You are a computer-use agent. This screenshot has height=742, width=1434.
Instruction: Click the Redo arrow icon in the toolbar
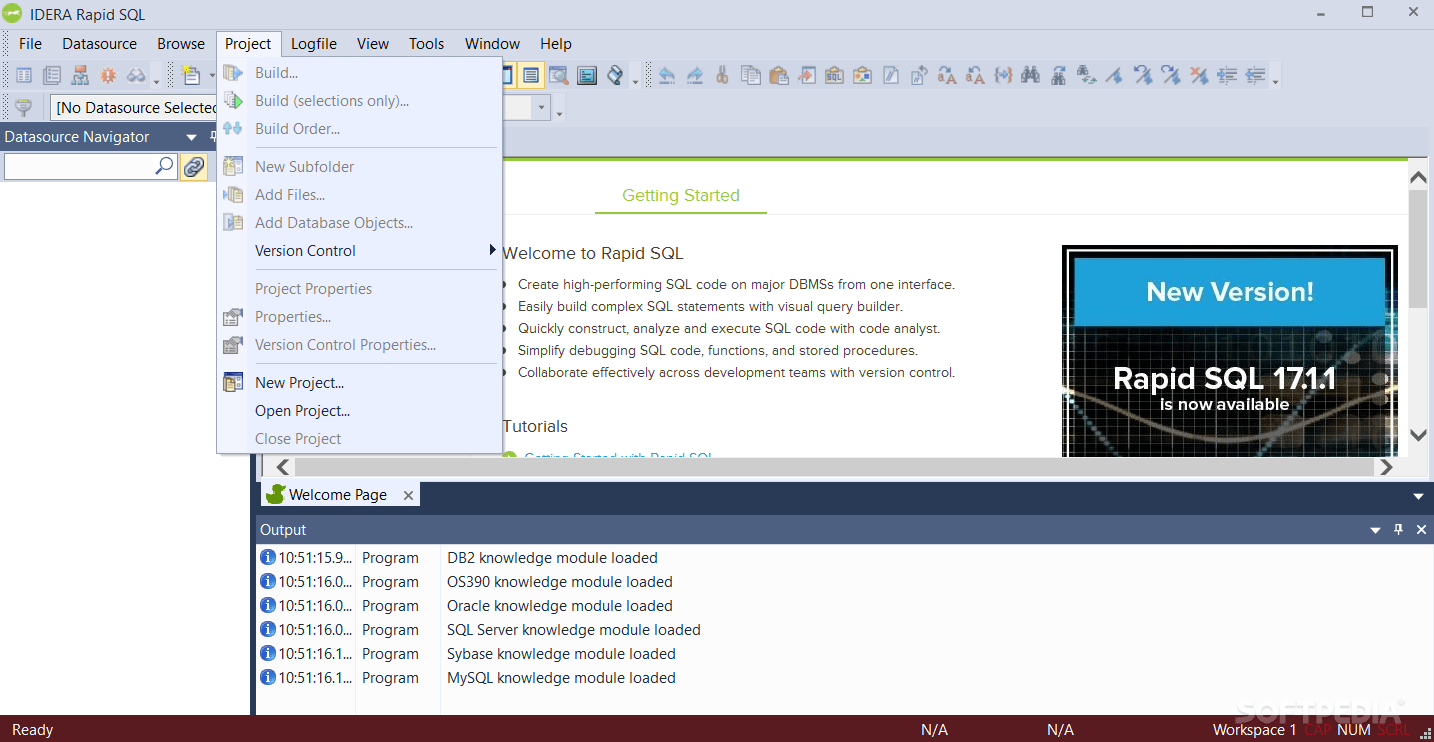point(695,75)
